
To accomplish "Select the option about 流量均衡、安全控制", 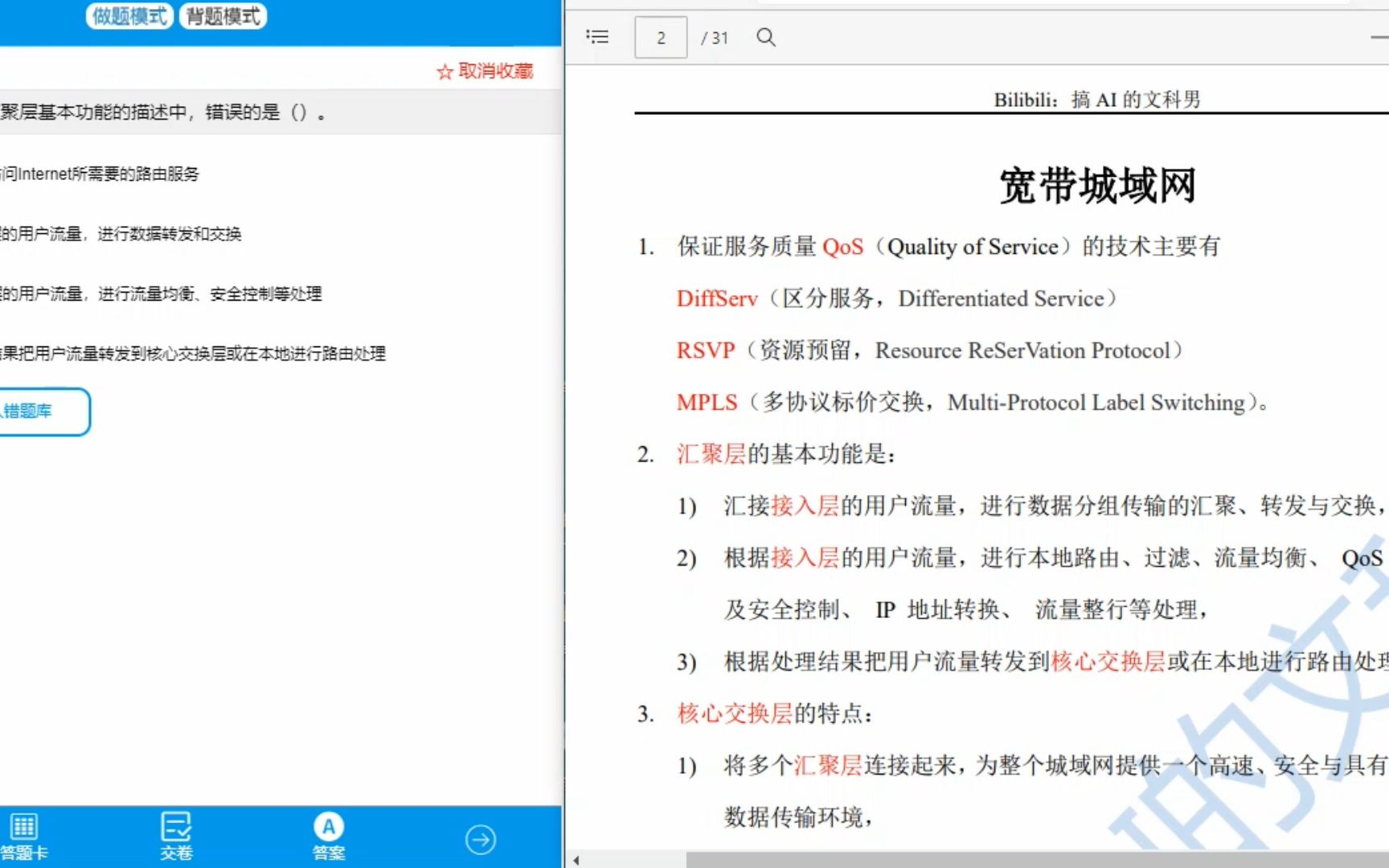I will [161, 294].
